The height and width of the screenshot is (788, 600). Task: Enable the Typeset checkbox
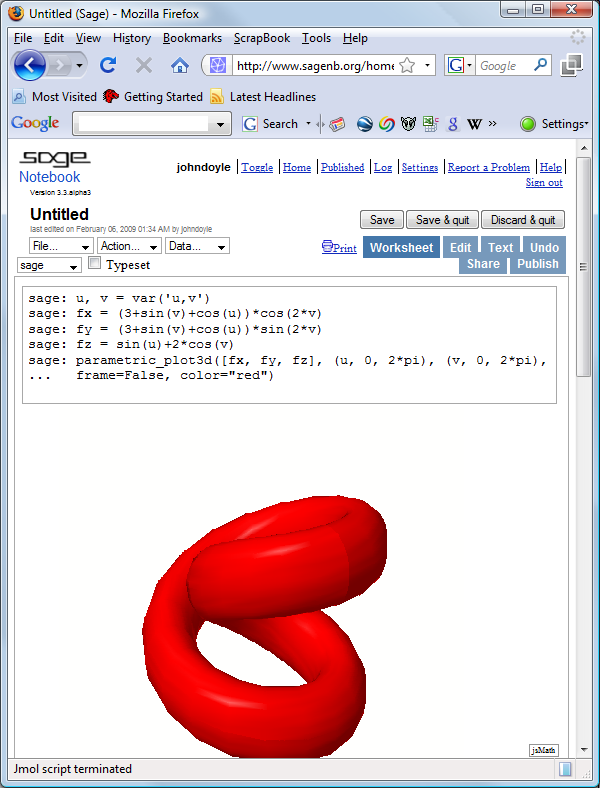click(95, 264)
